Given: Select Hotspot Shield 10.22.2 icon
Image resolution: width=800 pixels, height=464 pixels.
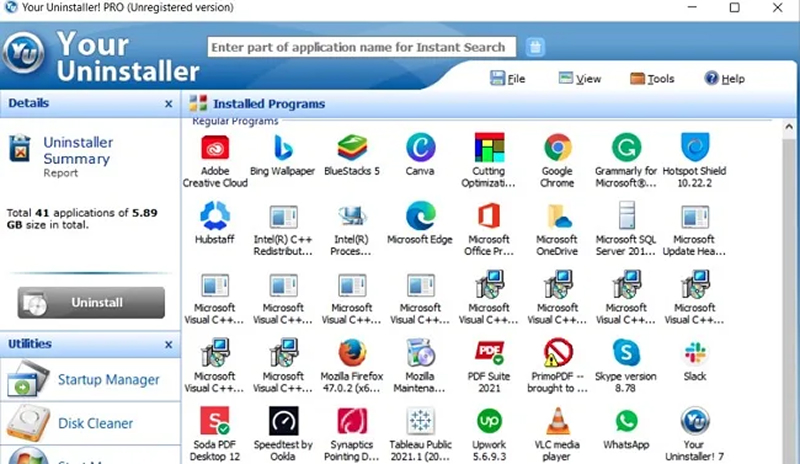Looking at the screenshot, I should [695, 148].
